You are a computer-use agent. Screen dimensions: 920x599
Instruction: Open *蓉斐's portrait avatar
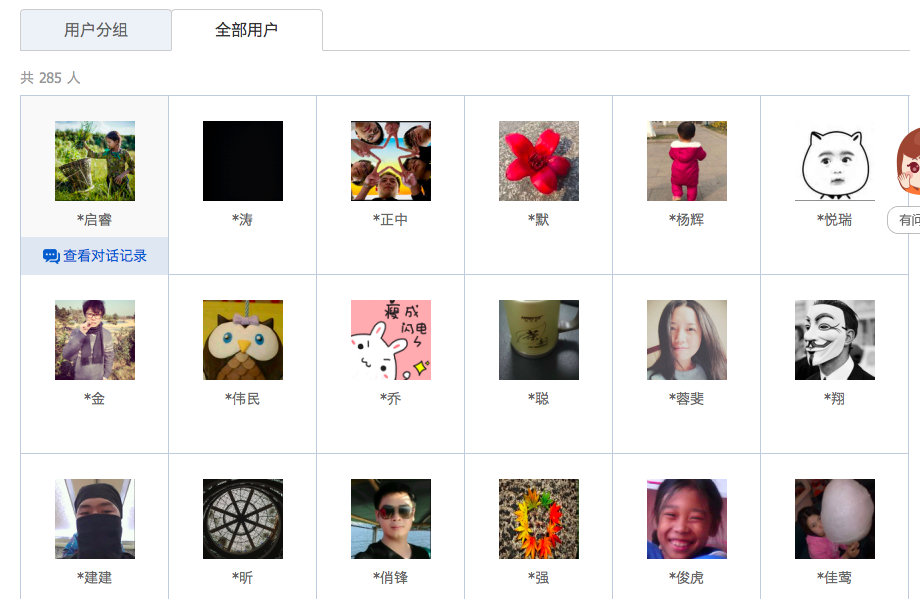coord(686,340)
